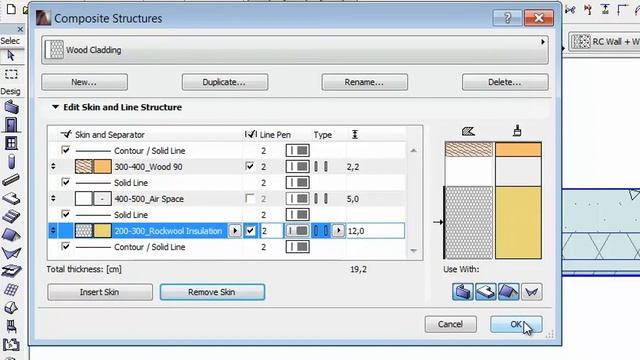Image resolution: width=640 pixels, height=360 pixels.
Task: Select the Roof tool in the toolbox
Action: [x=11, y=235]
